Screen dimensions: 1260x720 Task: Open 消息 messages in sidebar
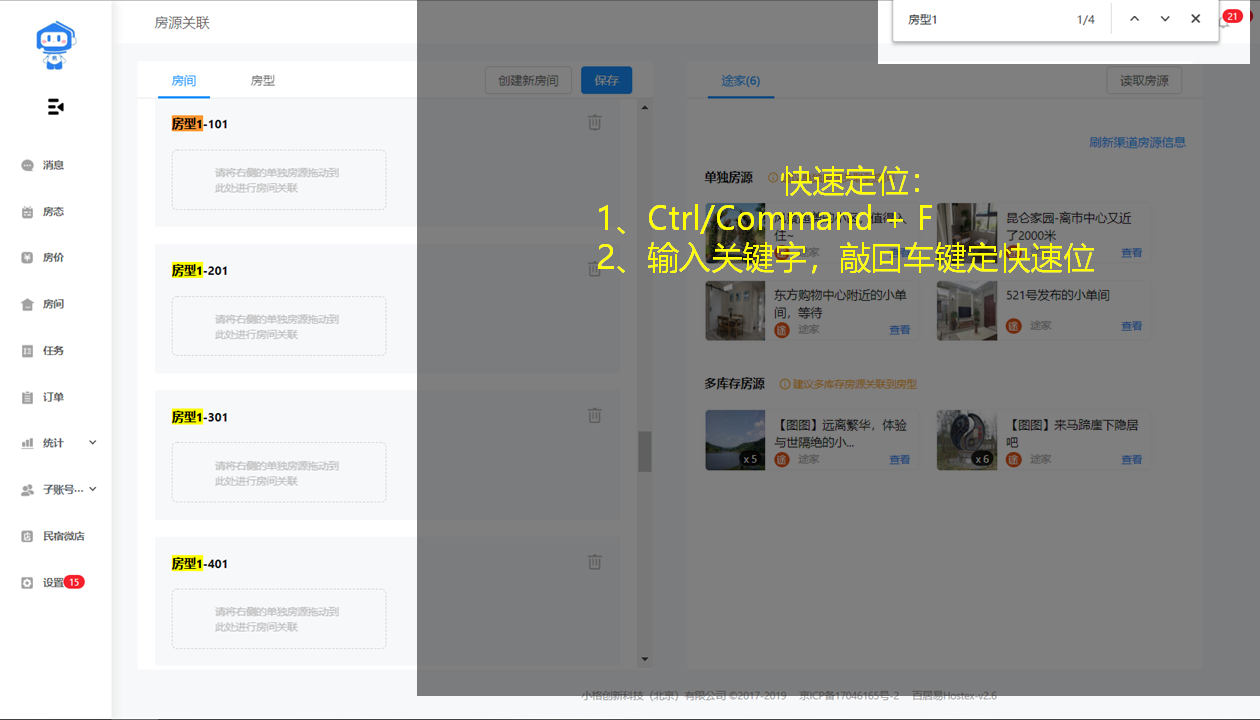point(53,165)
